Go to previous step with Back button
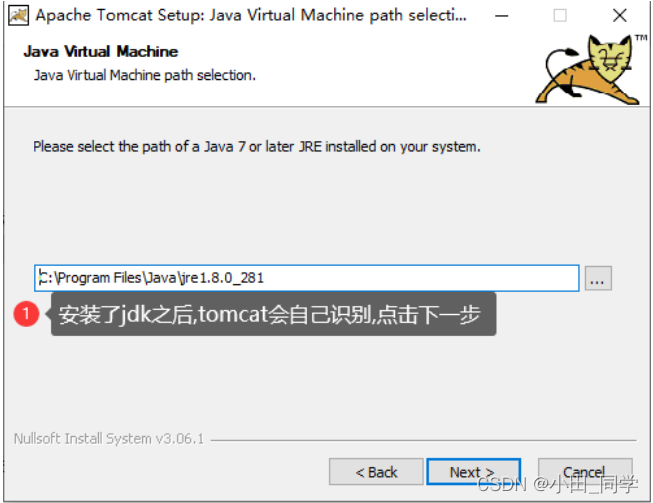Screen dimensions: 653x503 376,472
